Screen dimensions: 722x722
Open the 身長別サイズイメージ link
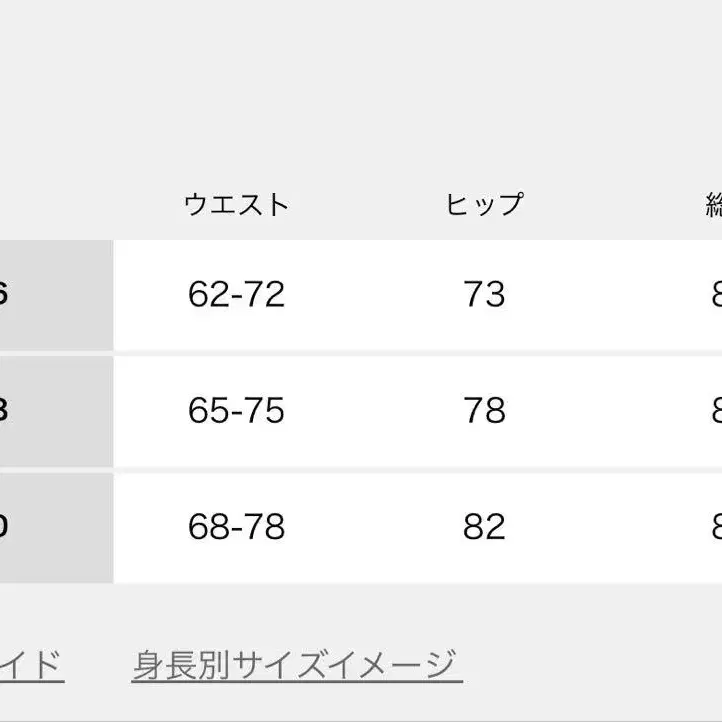point(295,664)
